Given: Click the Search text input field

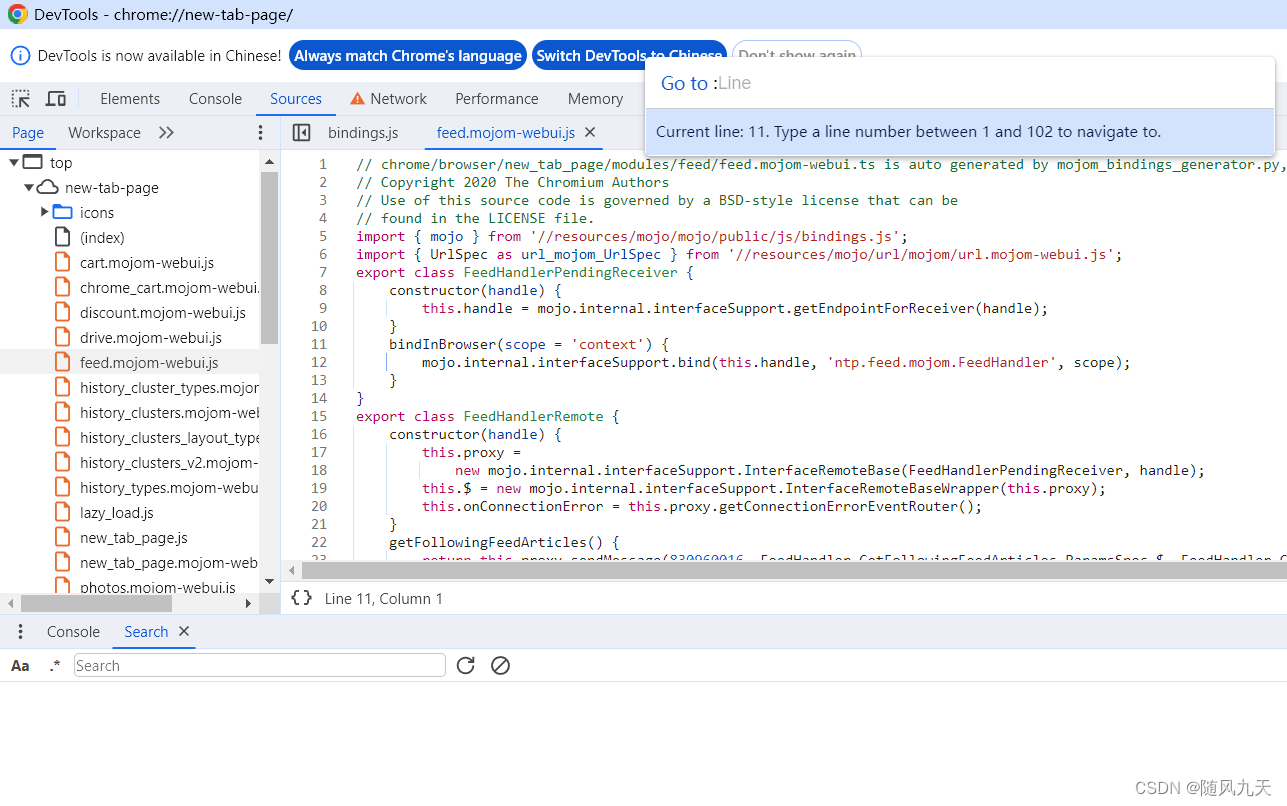Looking at the screenshot, I should pos(260,666).
